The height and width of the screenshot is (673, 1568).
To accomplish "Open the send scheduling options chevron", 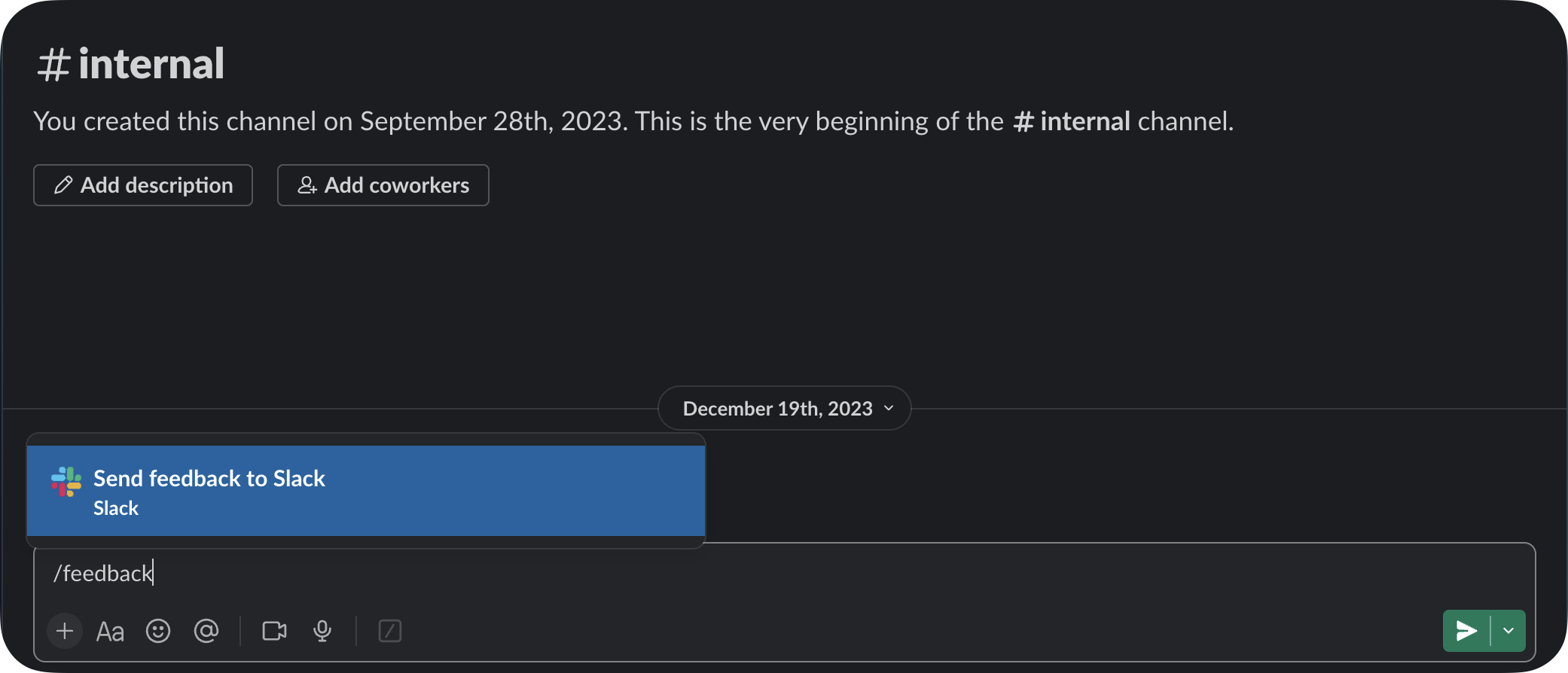I will (1509, 631).
